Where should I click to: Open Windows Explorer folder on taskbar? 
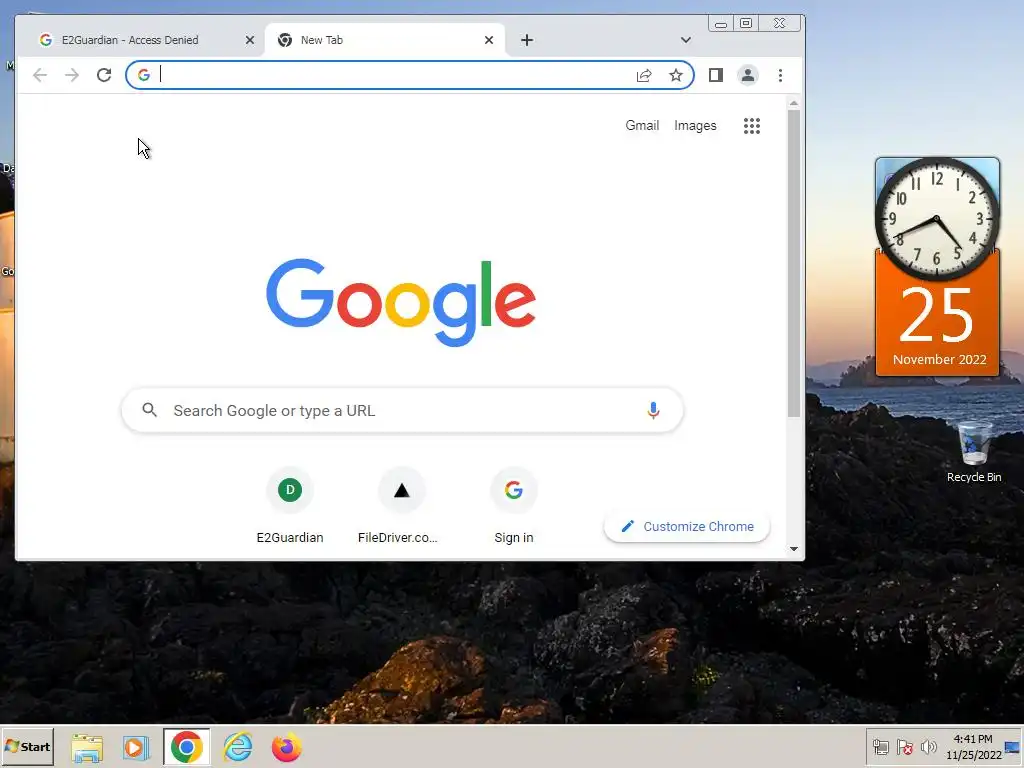[87, 746]
